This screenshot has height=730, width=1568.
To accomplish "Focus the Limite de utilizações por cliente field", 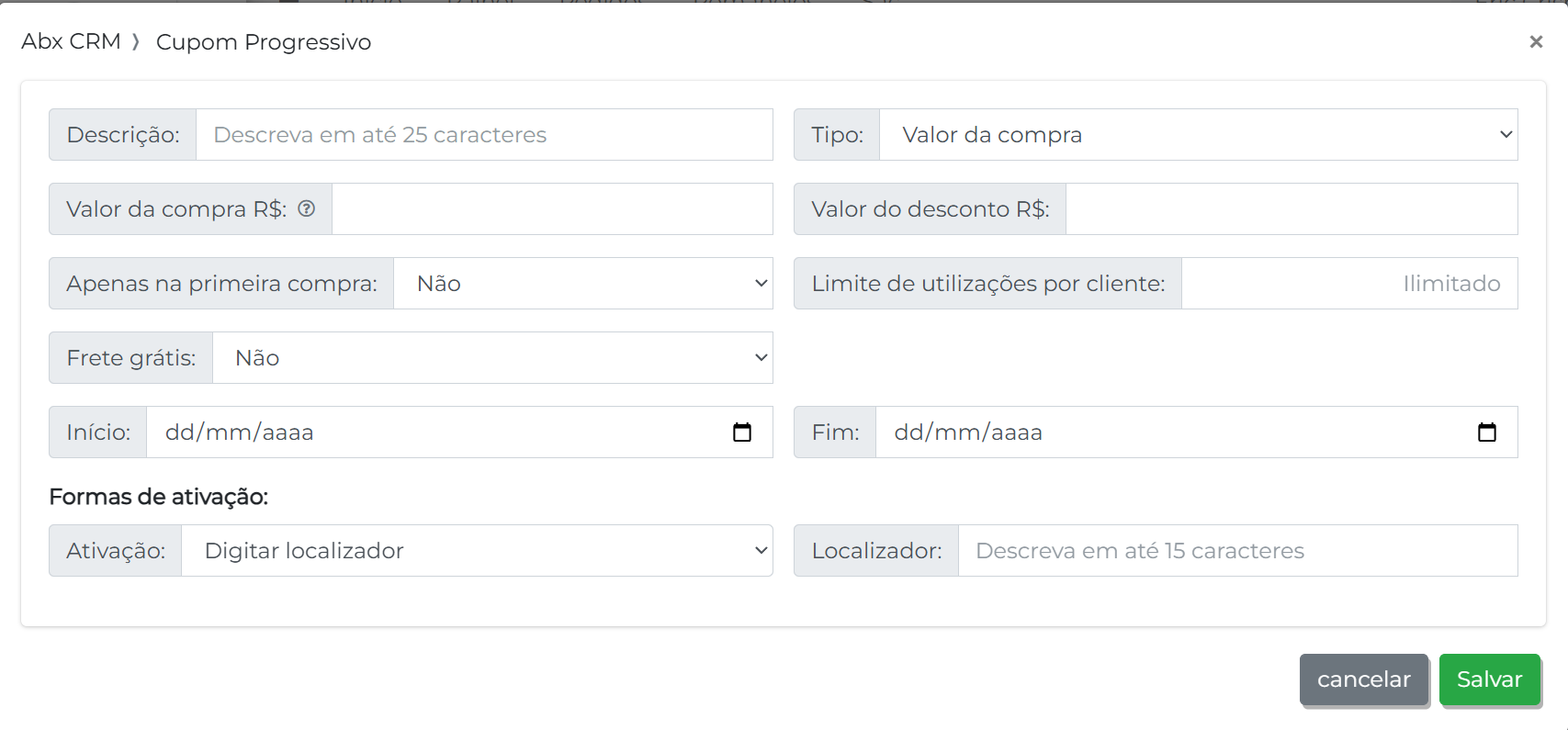I will click(1348, 284).
